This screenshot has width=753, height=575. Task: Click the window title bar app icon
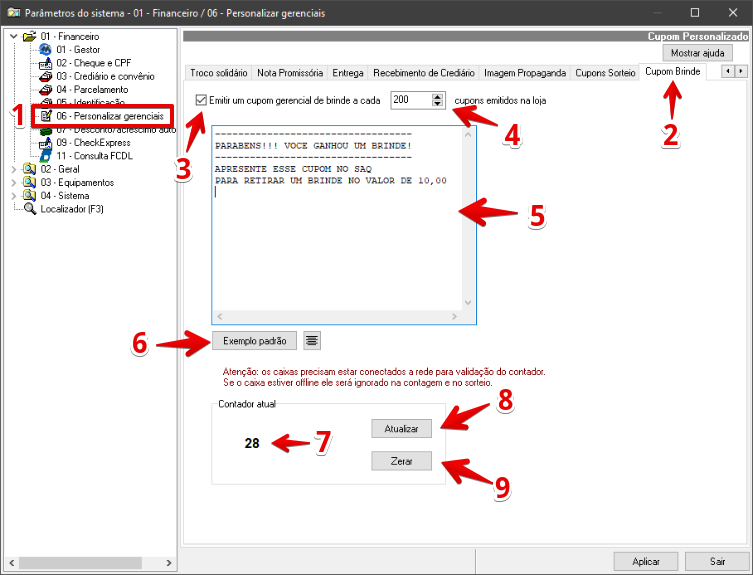point(13,12)
